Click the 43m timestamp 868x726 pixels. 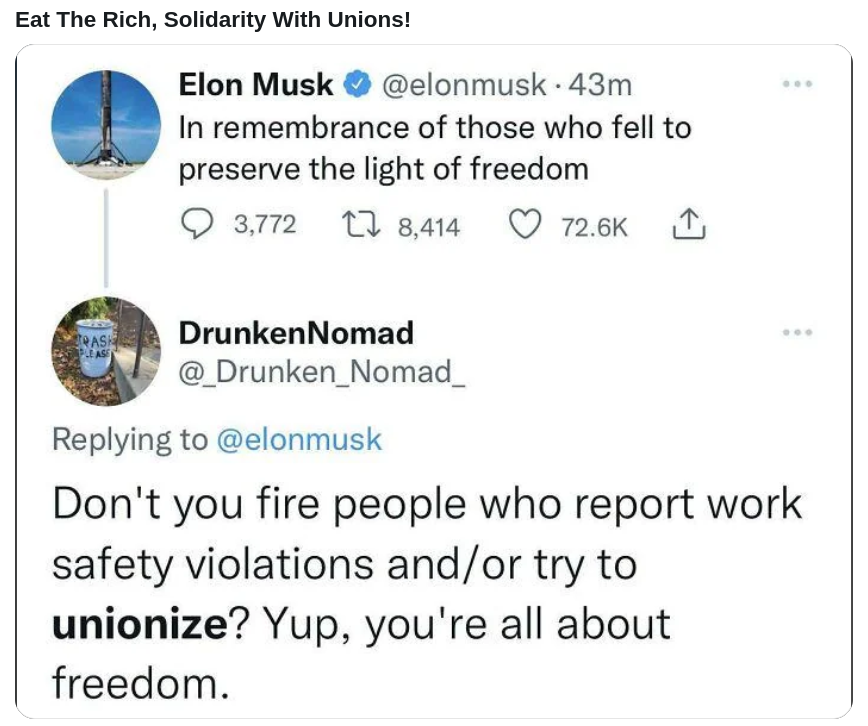point(600,85)
